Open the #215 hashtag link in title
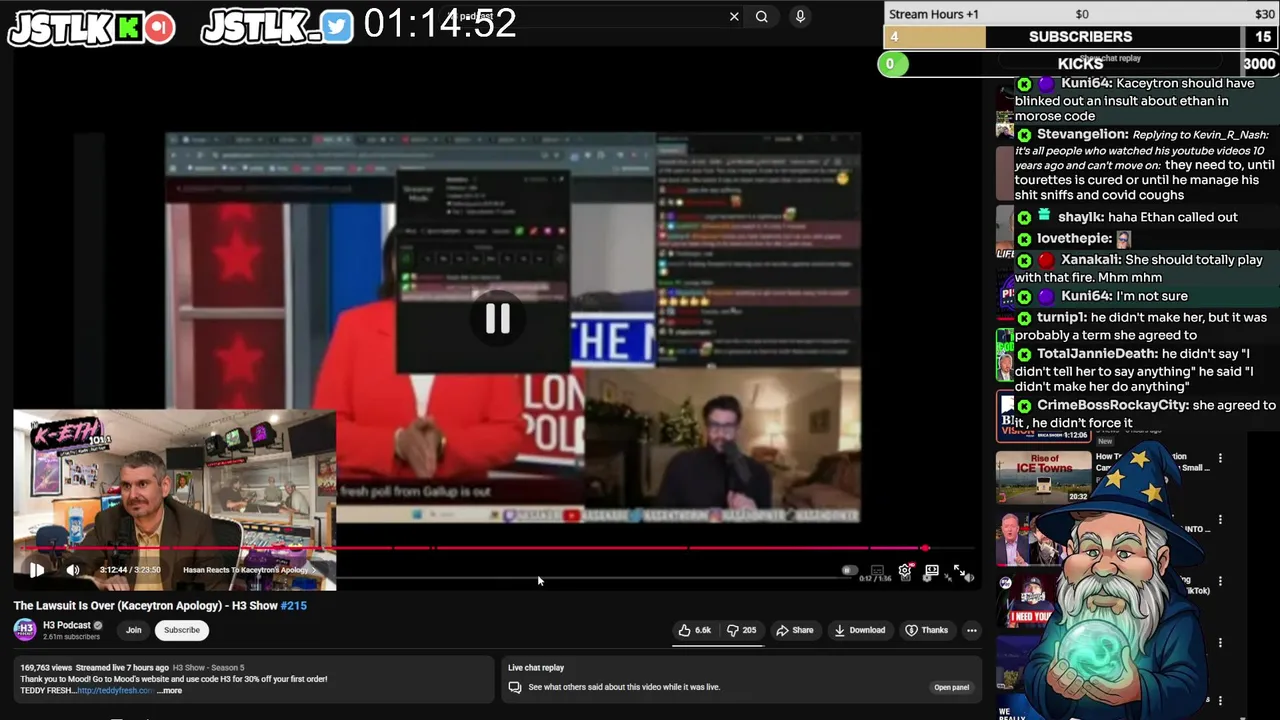 coord(293,606)
